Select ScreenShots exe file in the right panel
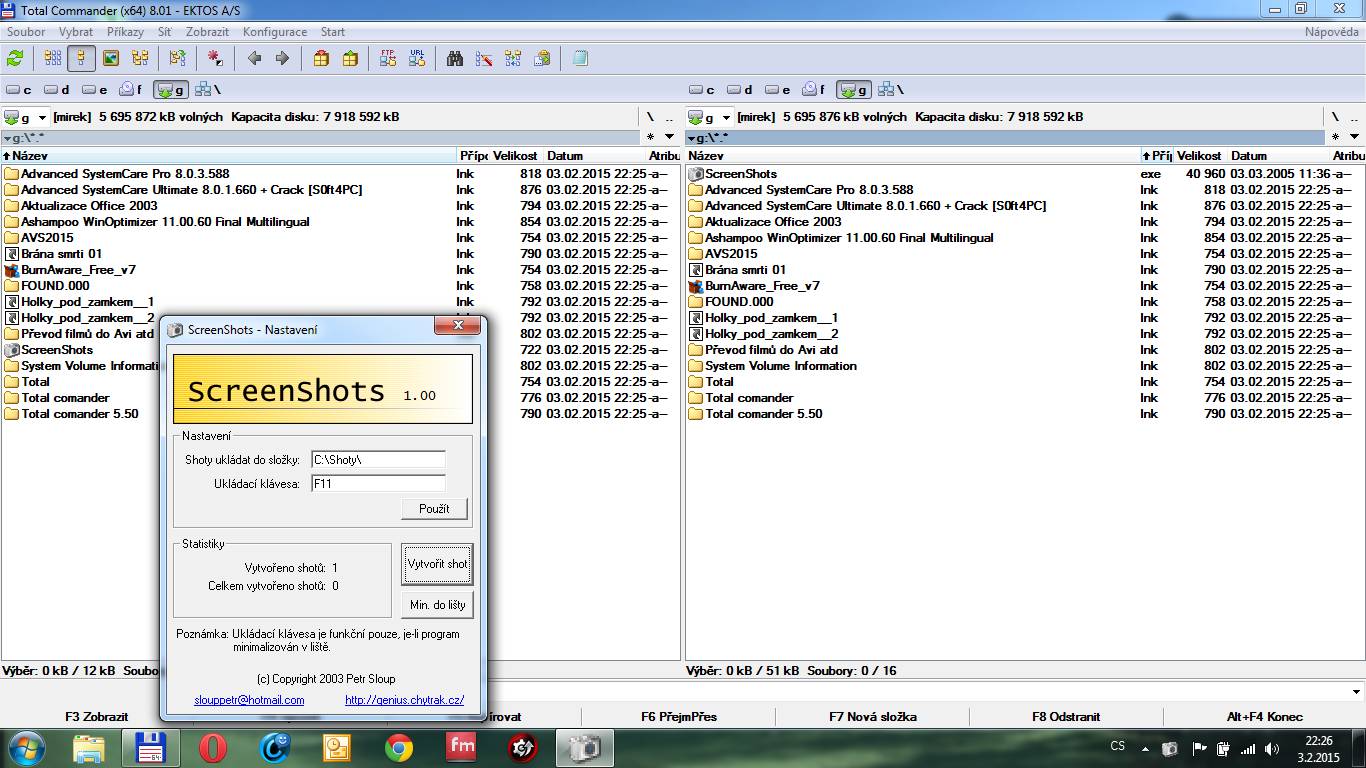Viewport: 1366px width, 768px height. tap(740, 174)
